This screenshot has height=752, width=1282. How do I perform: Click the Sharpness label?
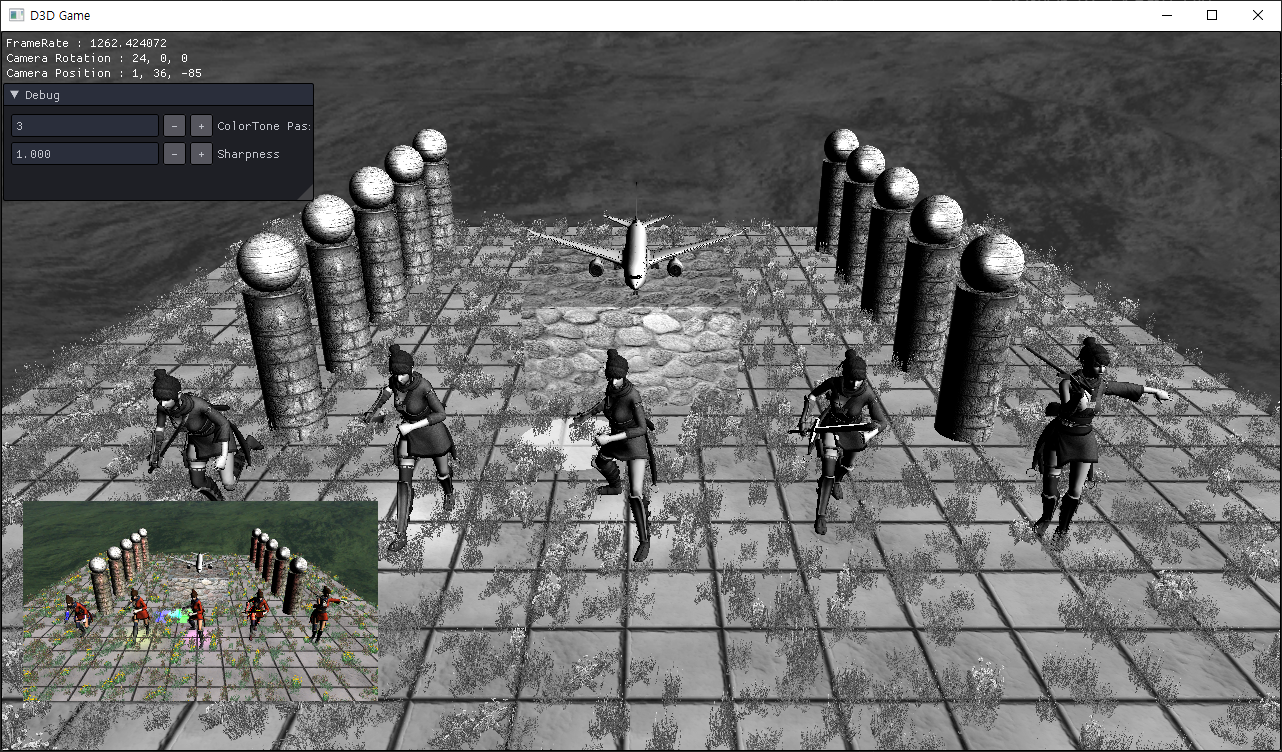click(x=248, y=154)
